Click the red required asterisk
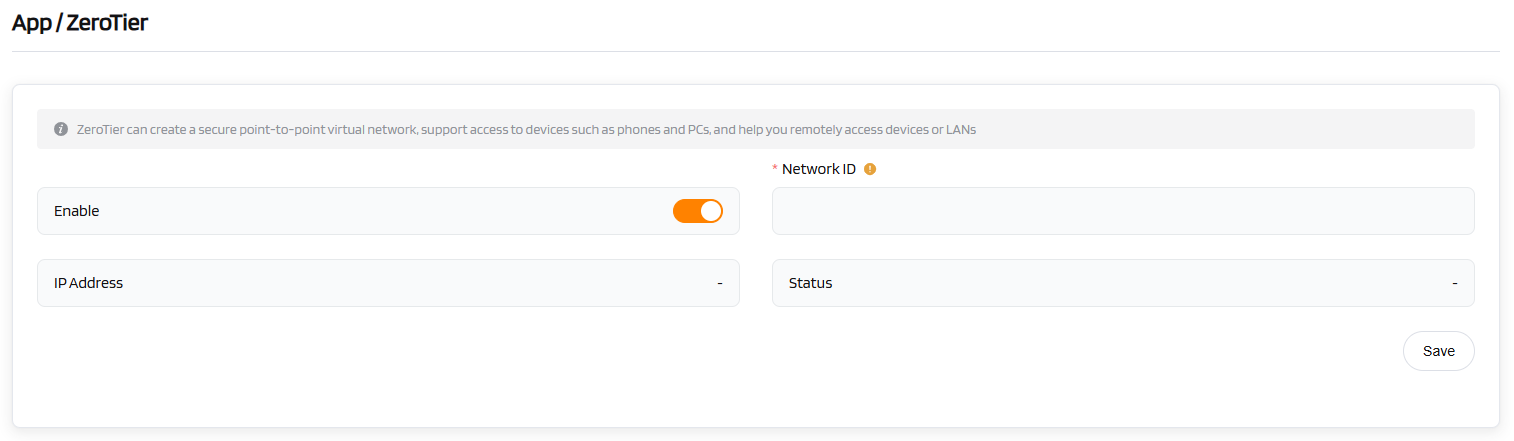This screenshot has width=1514, height=441. tap(775, 170)
